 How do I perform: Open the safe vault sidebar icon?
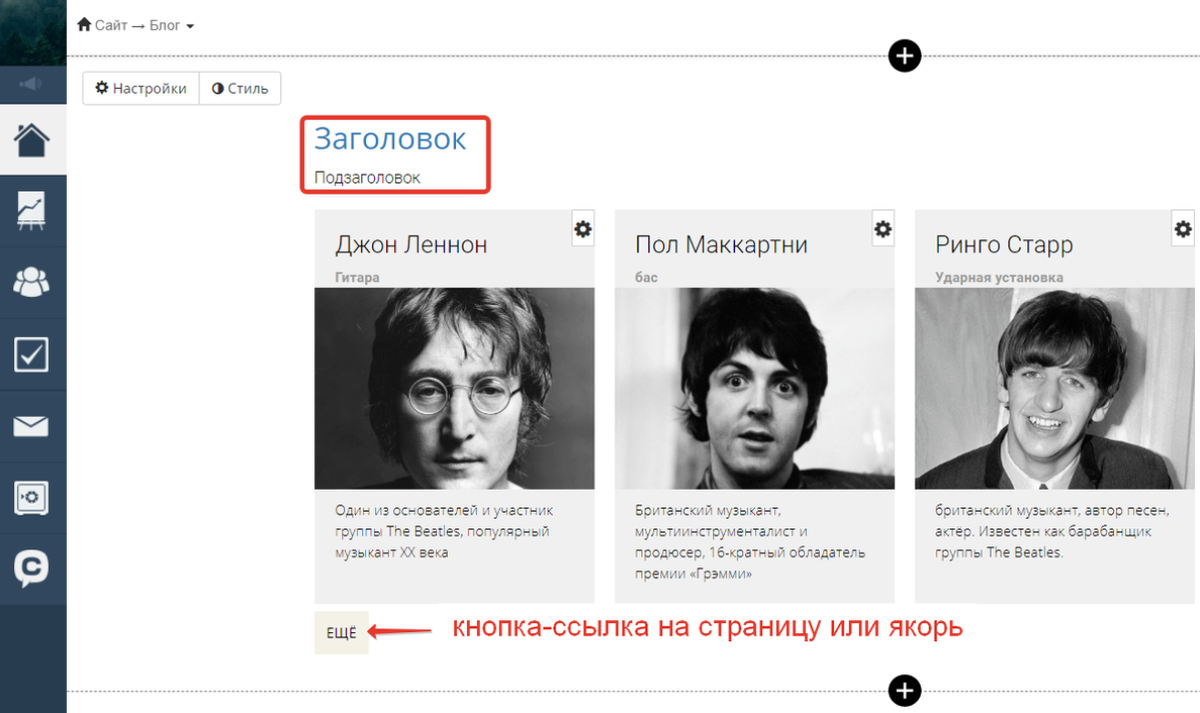coord(32,497)
